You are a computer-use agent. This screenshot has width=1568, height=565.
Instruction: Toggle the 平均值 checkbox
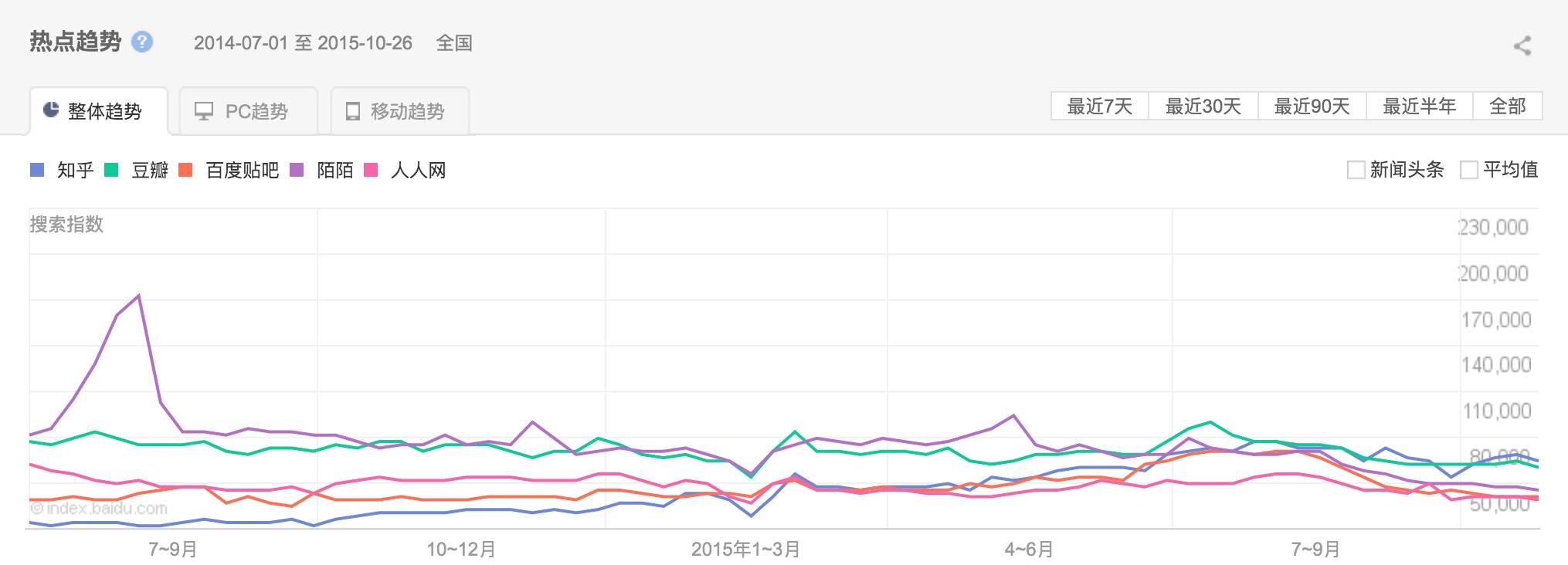1468,170
